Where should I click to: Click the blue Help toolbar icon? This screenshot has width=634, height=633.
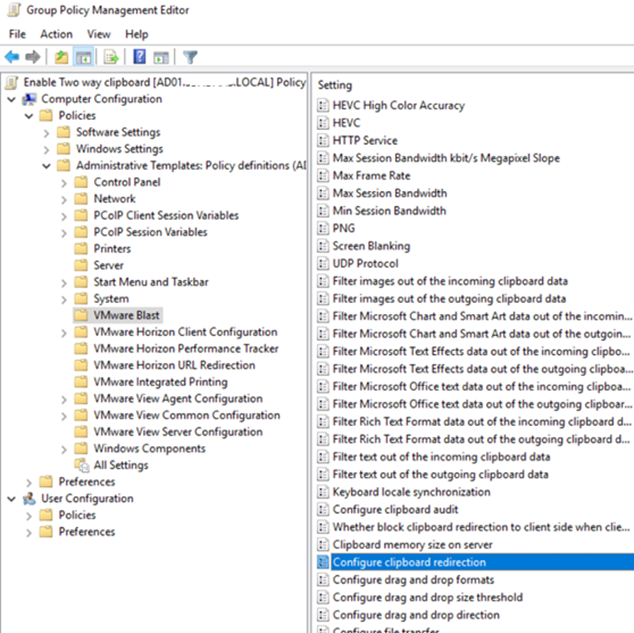coord(140,57)
